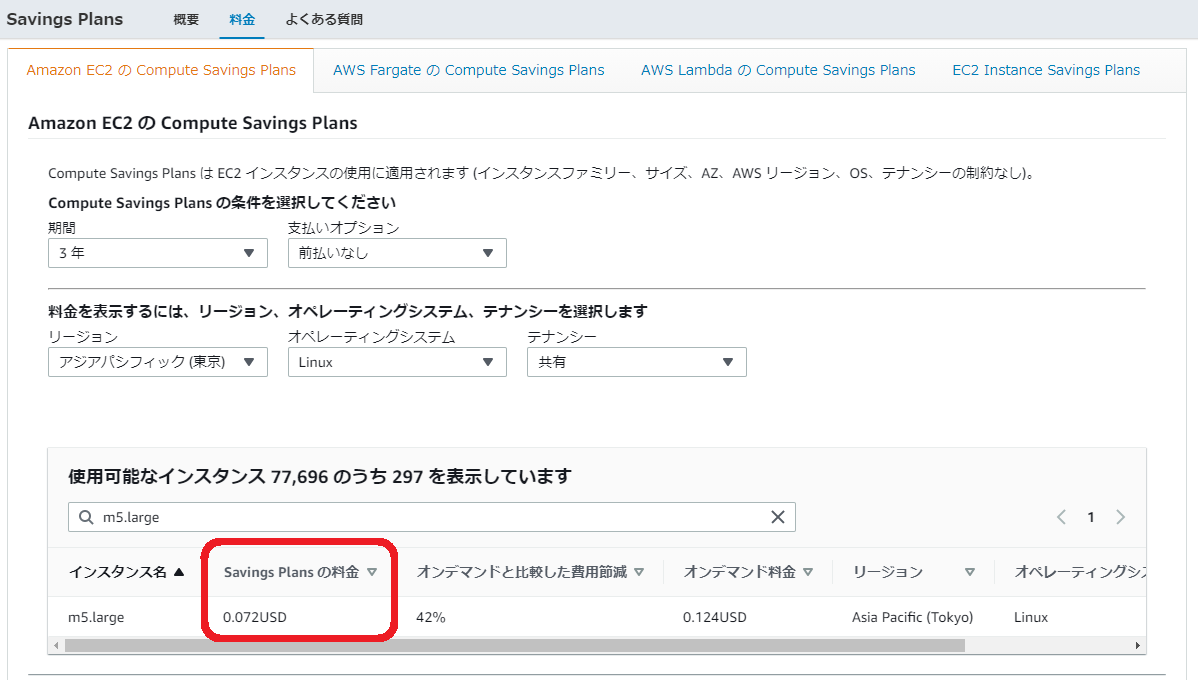Click the table scrollbar left arrow

coord(56,646)
